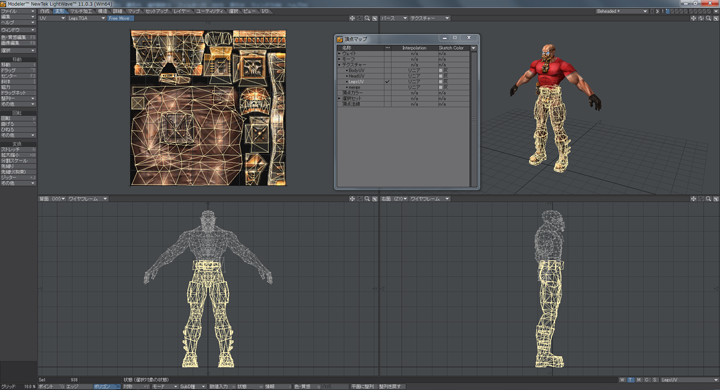
Task: Open the テクスチャー render style dropdown
Action: coord(429,18)
